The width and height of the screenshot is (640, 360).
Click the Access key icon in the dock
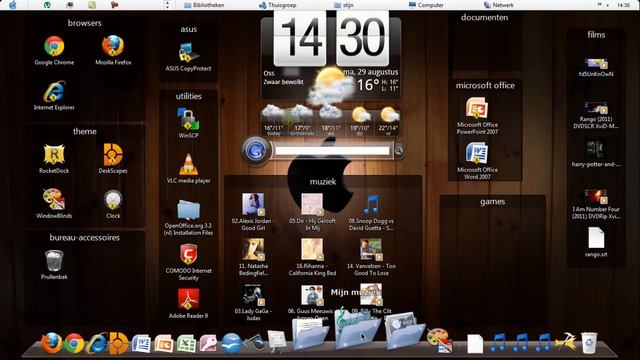pos(208,344)
